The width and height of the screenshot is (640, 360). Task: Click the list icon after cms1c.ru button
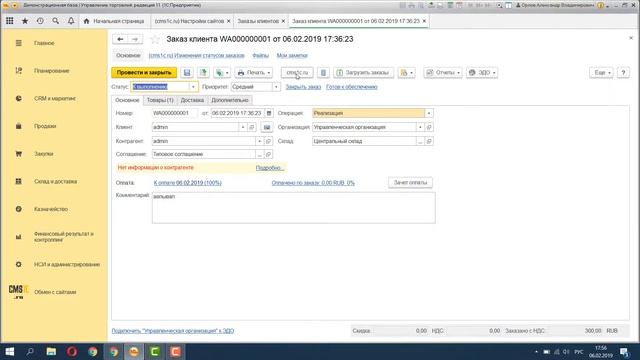point(323,73)
